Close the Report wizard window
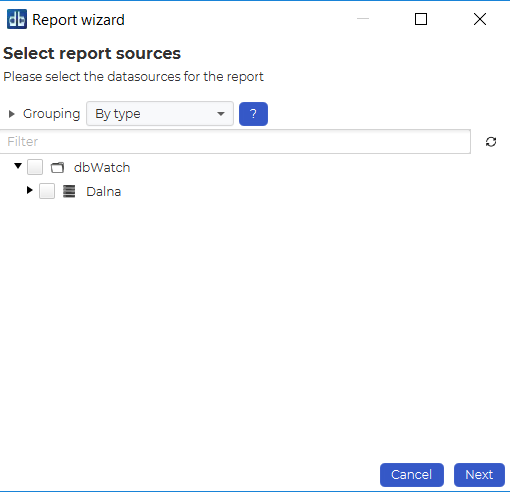The width and height of the screenshot is (510, 493). tap(480, 19)
